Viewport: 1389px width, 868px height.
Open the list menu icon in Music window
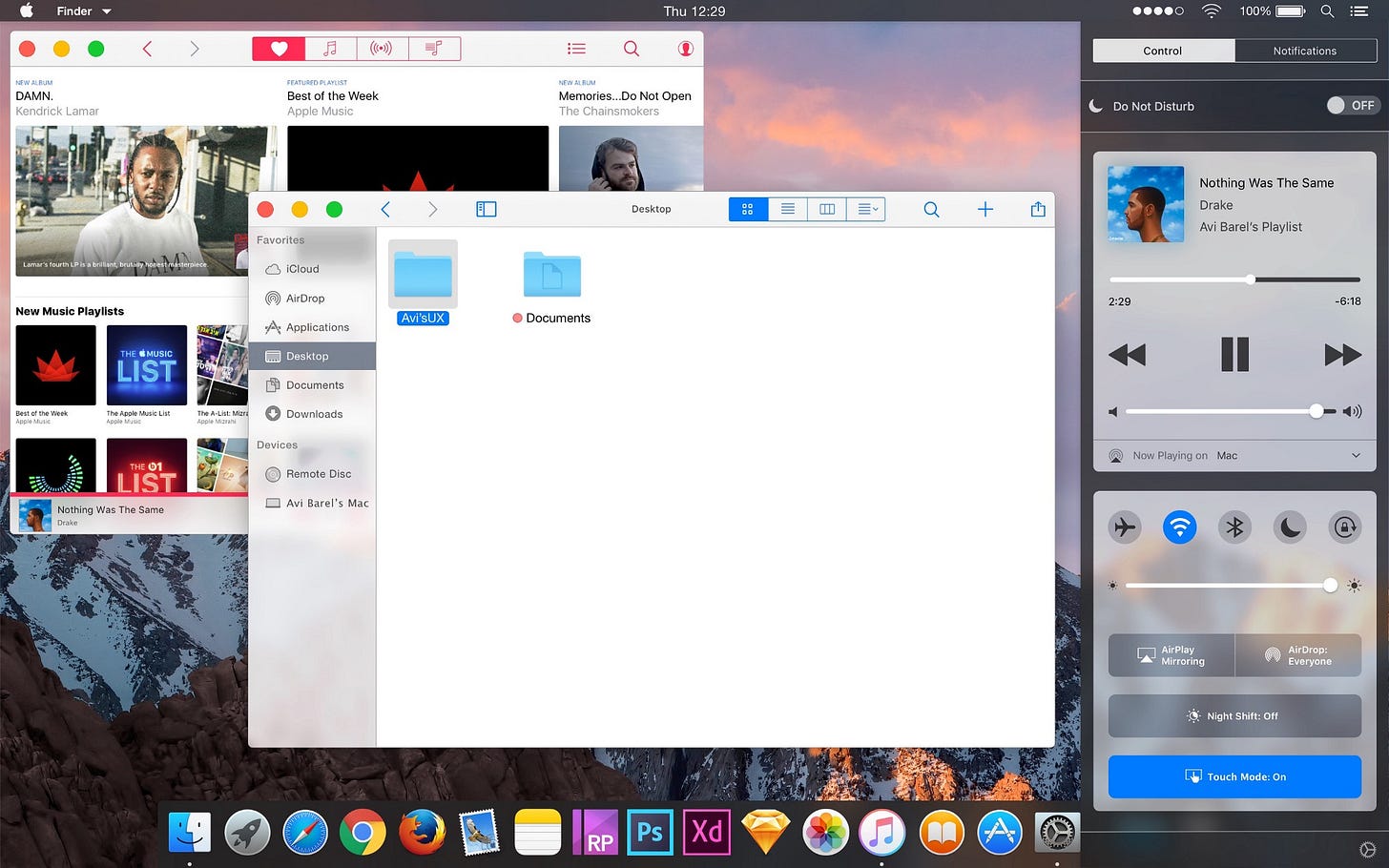coord(576,49)
